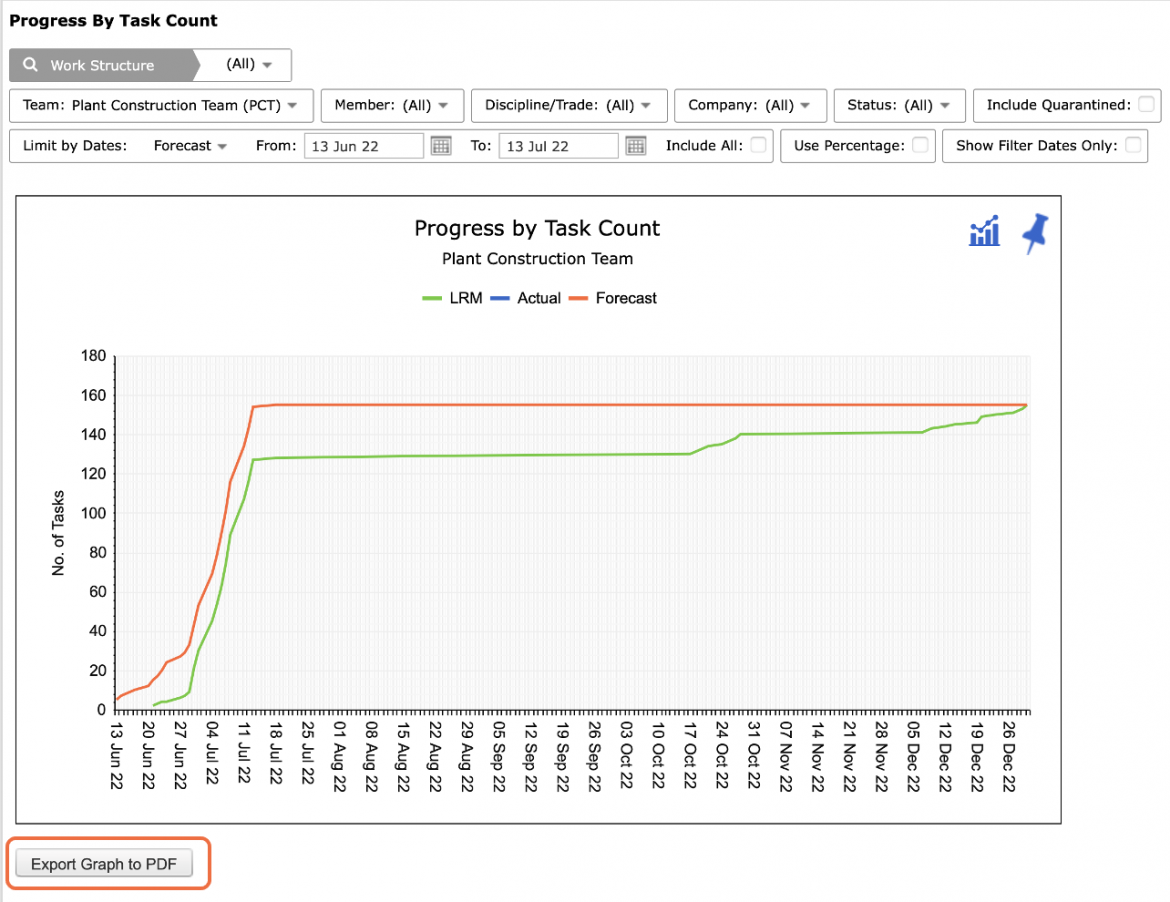The height and width of the screenshot is (902, 1170).
Task: Open the Forecast date type menu
Action: [190, 145]
